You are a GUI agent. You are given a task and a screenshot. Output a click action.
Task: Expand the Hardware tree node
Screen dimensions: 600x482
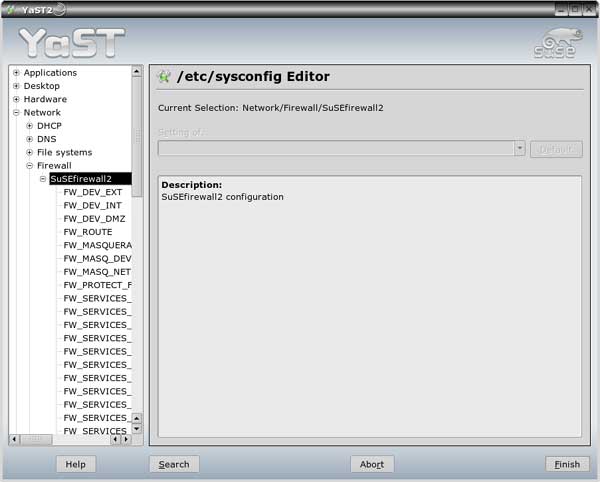(x=16, y=99)
